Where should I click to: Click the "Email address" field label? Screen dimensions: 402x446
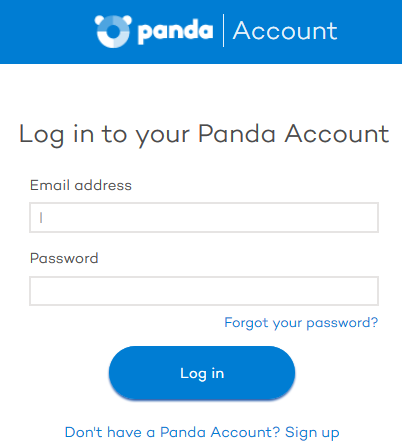(81, 185)
